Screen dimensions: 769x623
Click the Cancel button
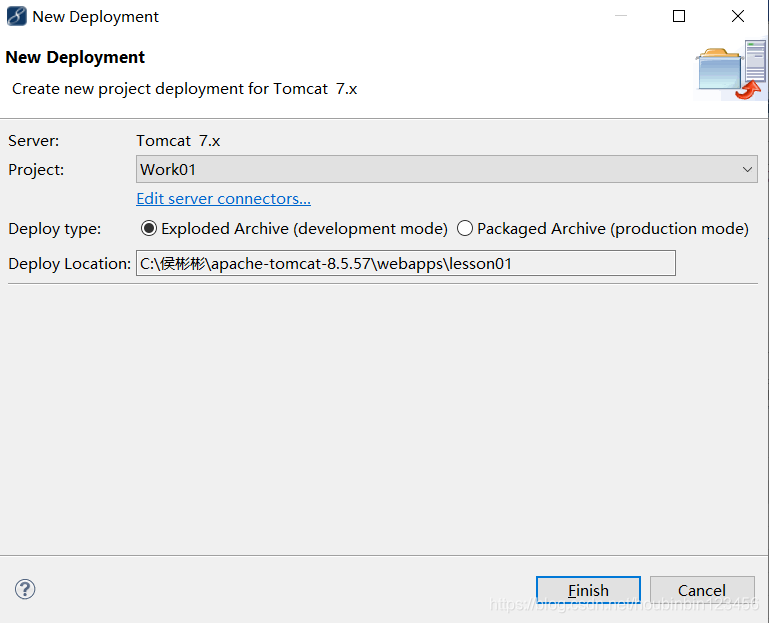coord(702,590)
